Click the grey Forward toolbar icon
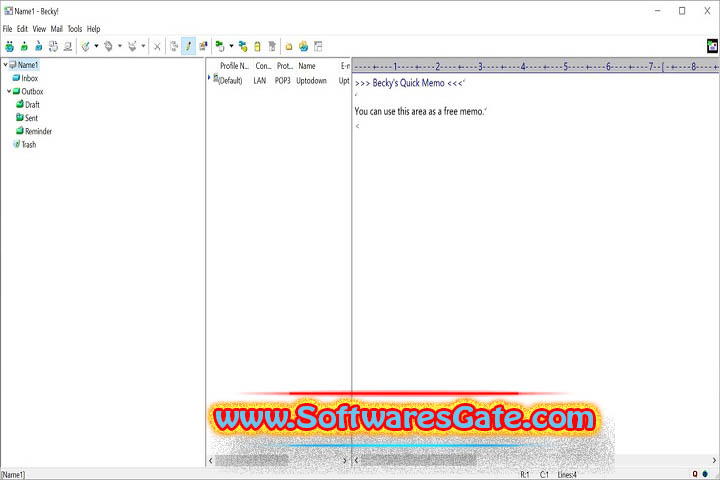Screen dimensions: 720x480 (x=132, y=46)
